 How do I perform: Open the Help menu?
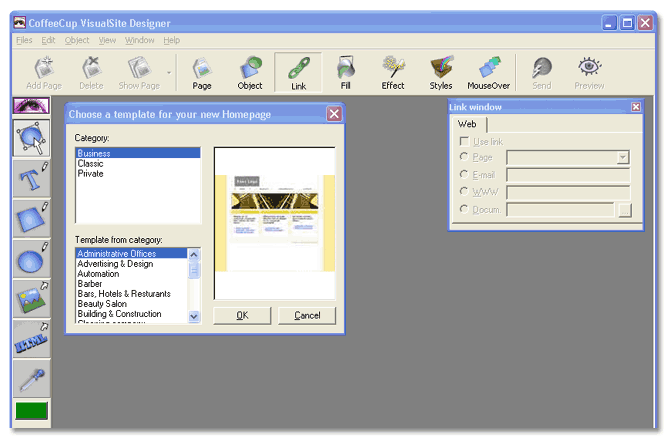171,40
